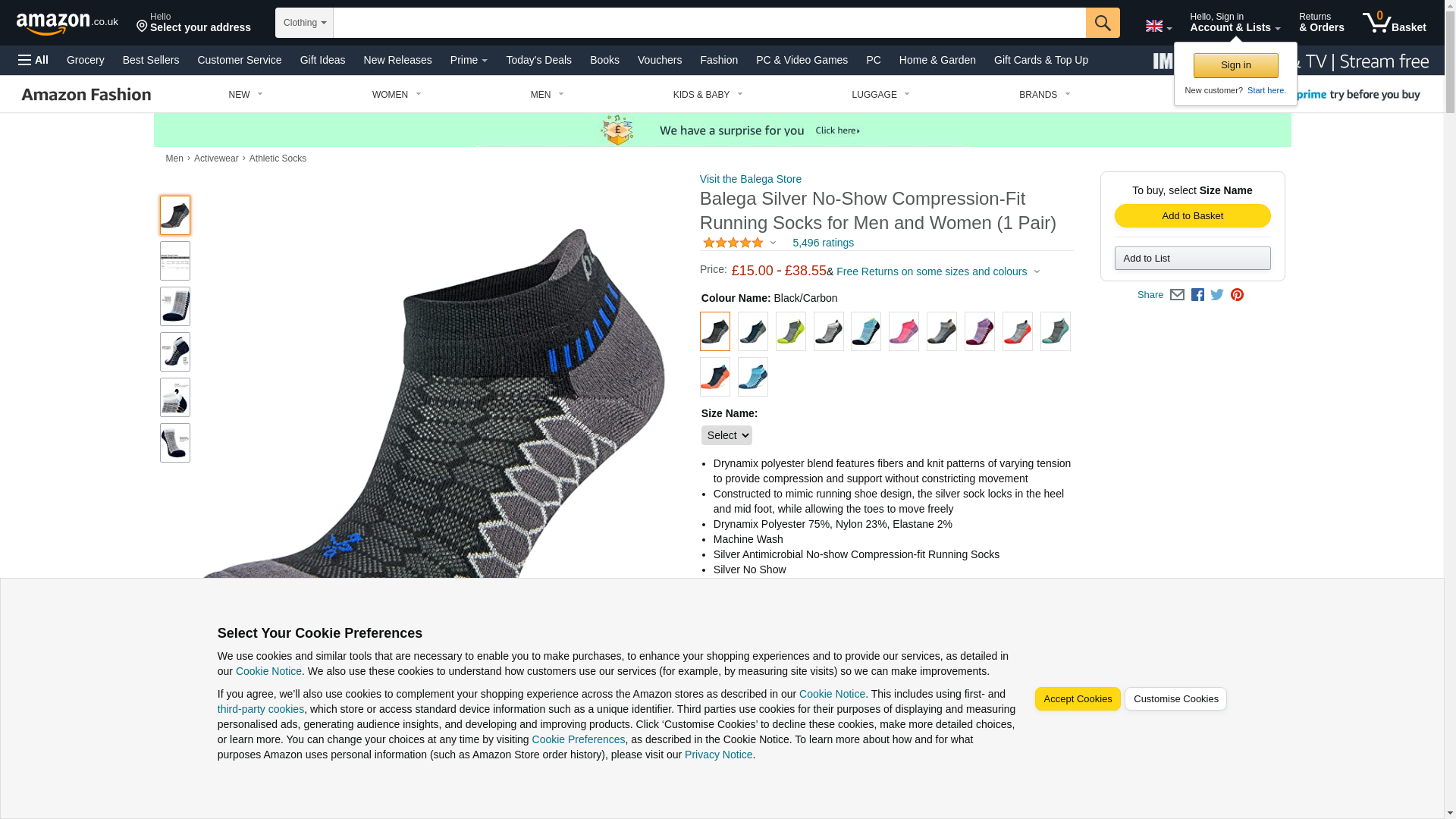Image resolution: width=1456 pixels, height=819 pixels.
Task: Open Today's Deals from navigation bar
Action: click(x=538, y=60)
